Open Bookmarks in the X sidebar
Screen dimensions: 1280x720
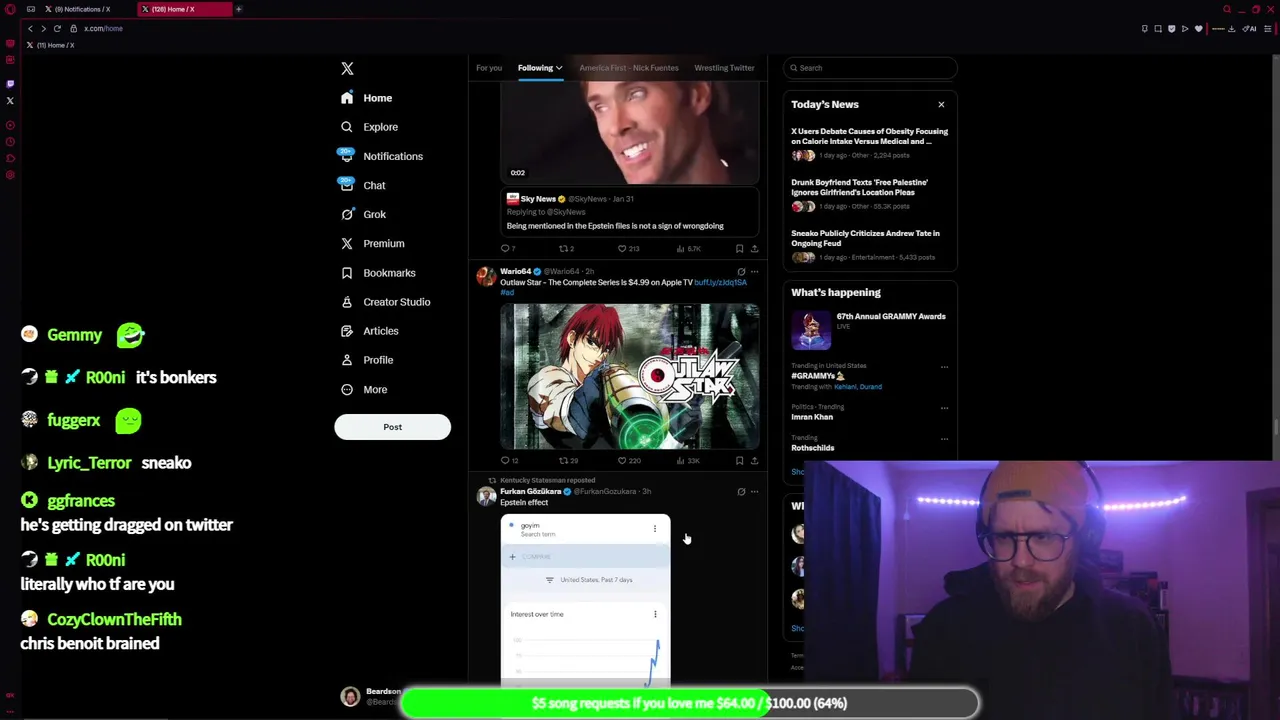pos(378,272)
